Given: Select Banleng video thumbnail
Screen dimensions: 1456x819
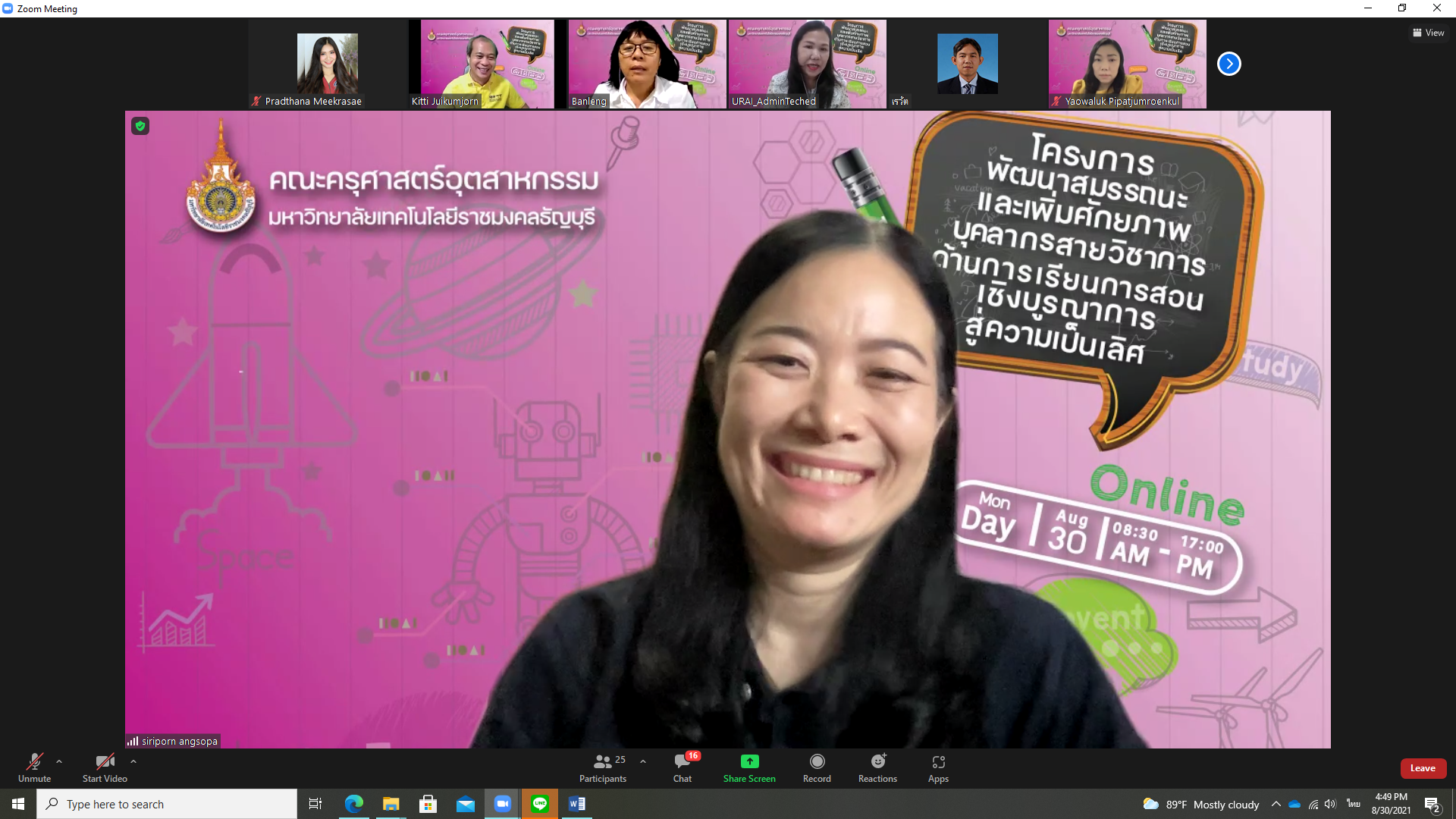Looking at the screenshot, I should click(x=647, y=64).
